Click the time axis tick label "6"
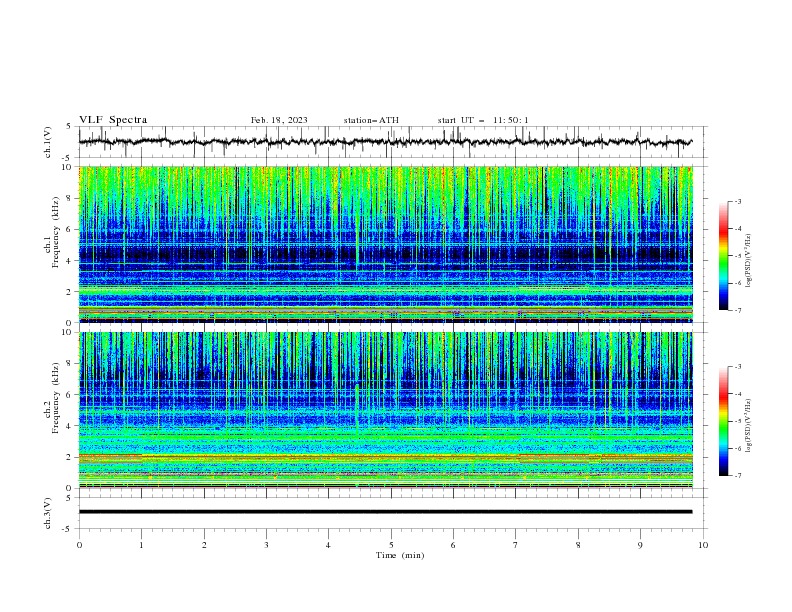 pos(453,545)
